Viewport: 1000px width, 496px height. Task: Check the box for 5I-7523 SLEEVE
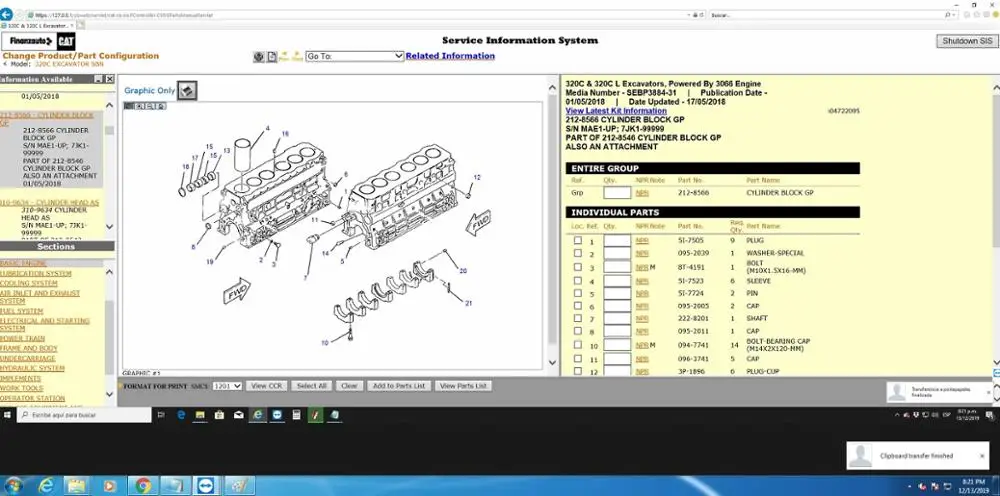[578, 281]
